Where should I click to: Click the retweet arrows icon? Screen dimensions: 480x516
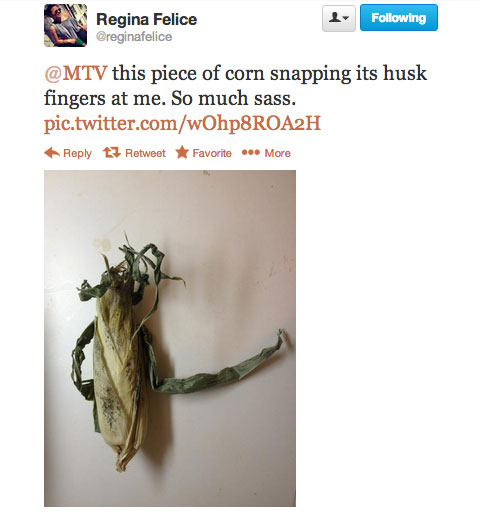point(111,152)
